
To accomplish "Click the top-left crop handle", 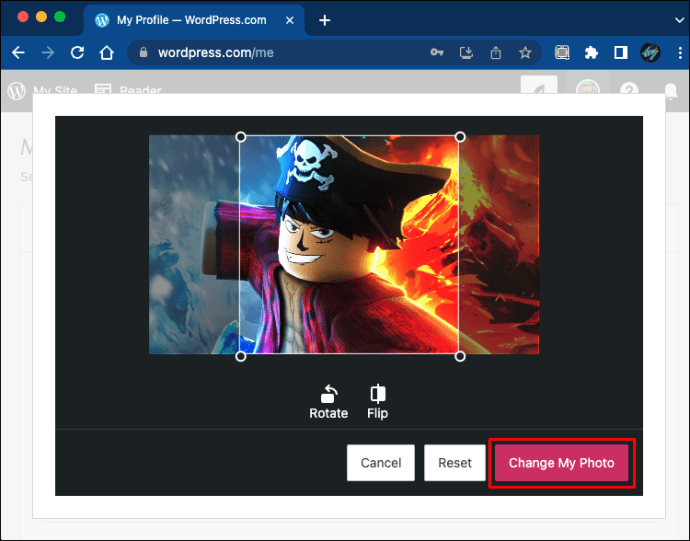I will [240, 136].
